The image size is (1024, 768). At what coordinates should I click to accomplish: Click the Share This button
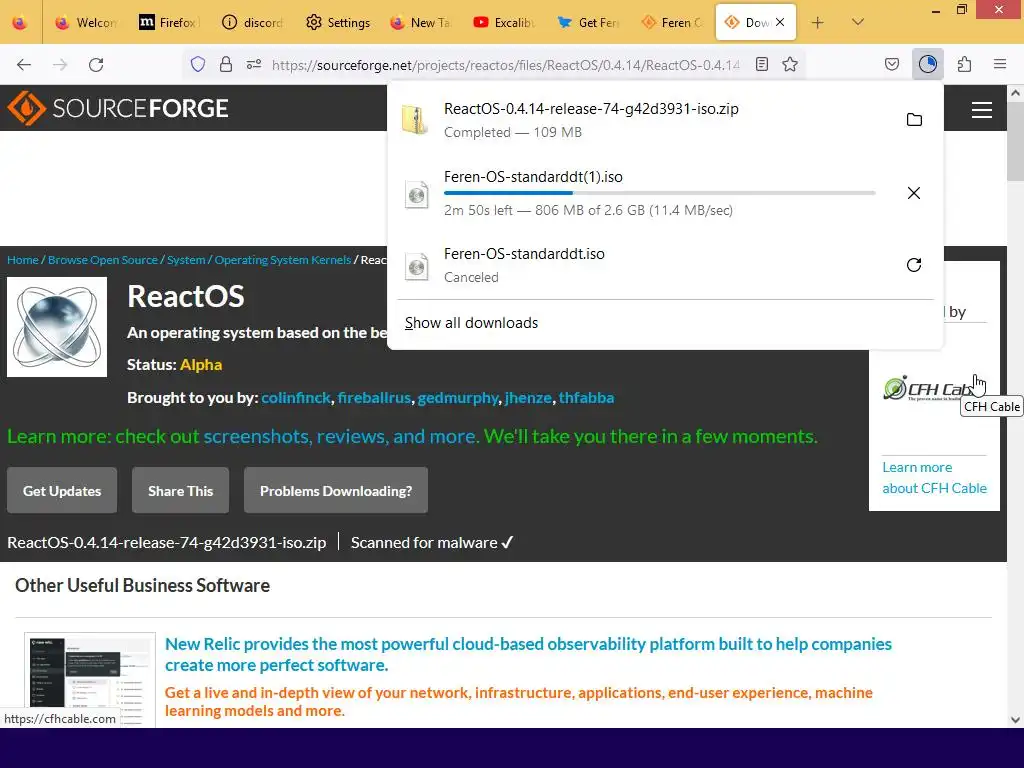coord(180,490)
